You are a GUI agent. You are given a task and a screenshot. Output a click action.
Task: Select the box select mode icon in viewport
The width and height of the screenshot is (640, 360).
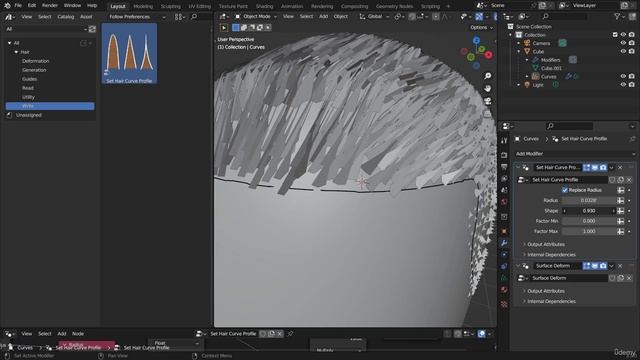tap(236, 27)
